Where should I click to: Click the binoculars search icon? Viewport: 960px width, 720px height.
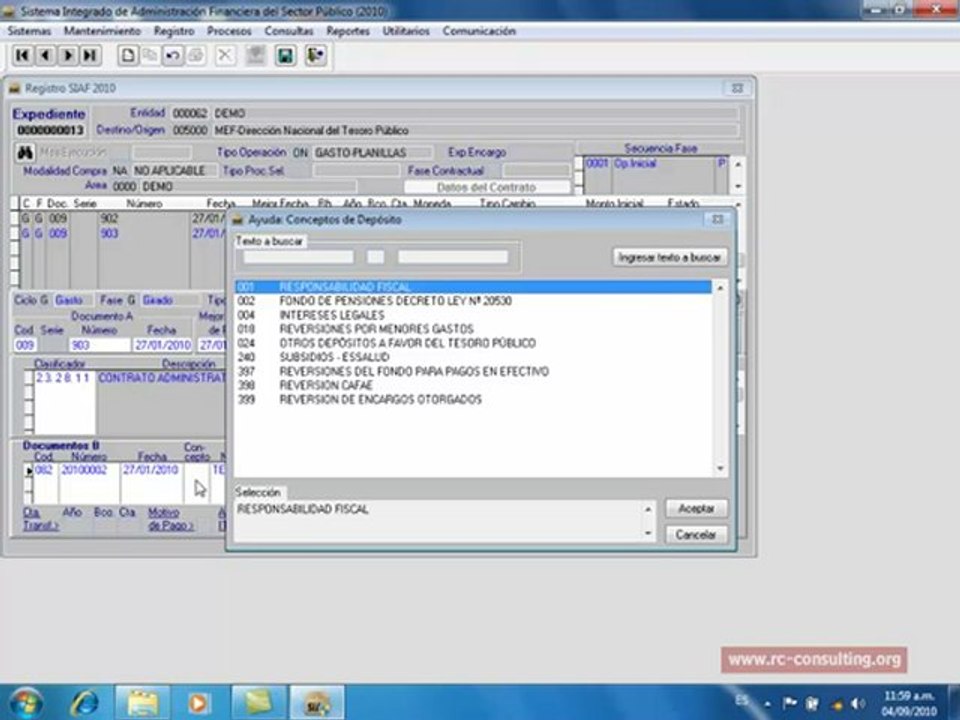click(25, 152)
